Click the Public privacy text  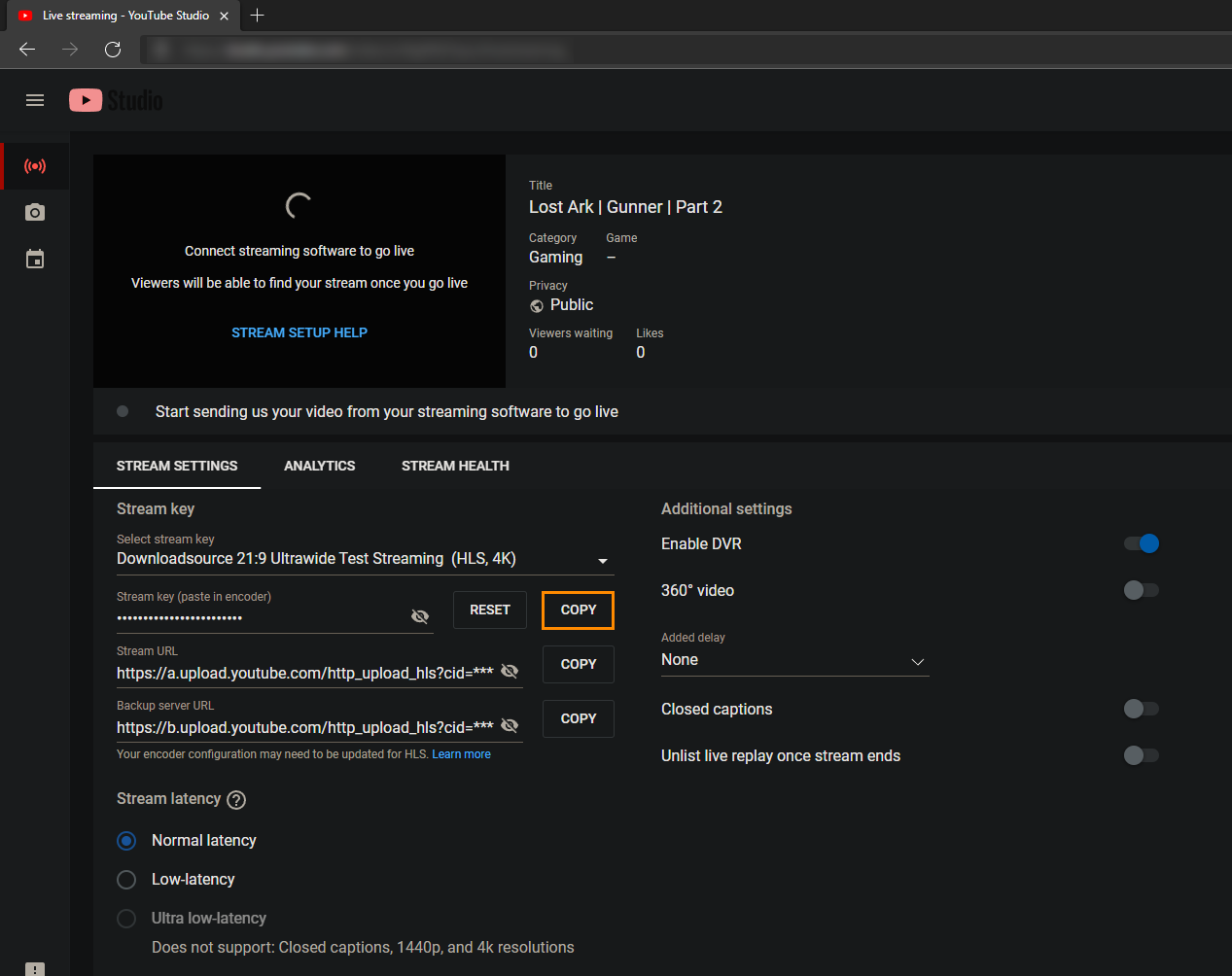572,305
